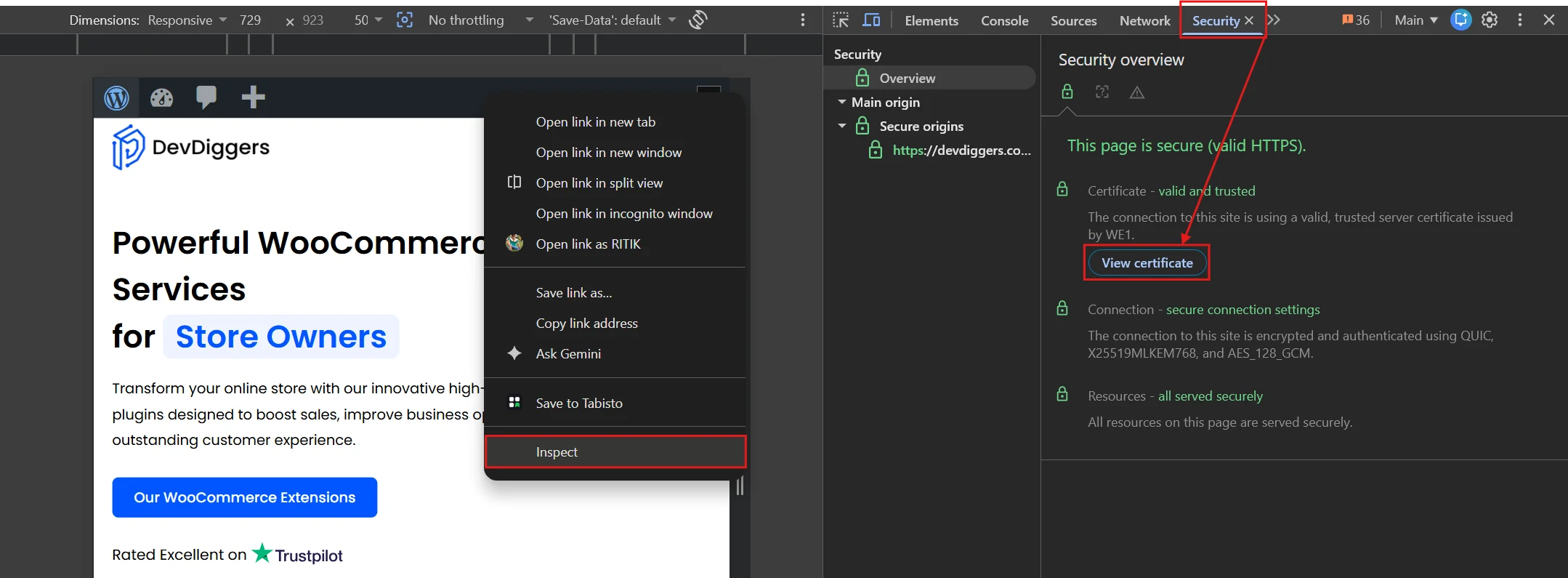Click the 36 issues counter badge
The image size is (1568, 578).
(x=1356, y=20)
